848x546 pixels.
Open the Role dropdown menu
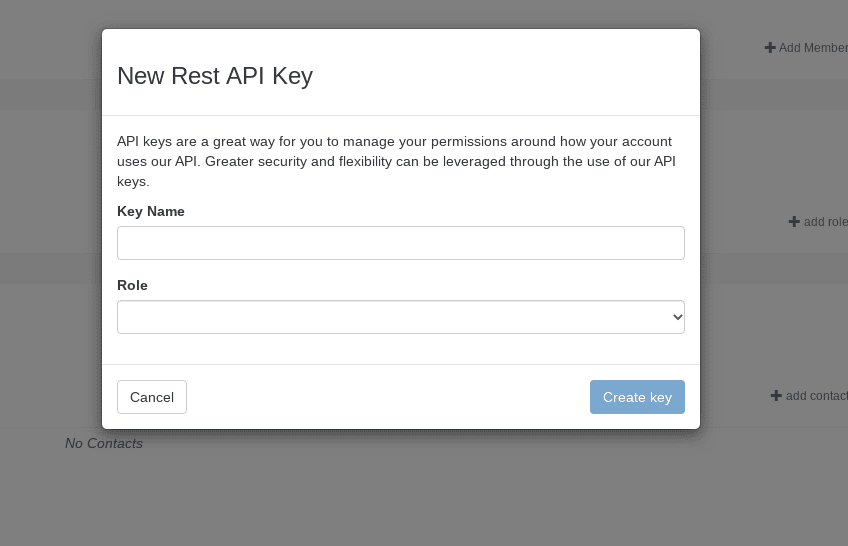coord(400,317)
